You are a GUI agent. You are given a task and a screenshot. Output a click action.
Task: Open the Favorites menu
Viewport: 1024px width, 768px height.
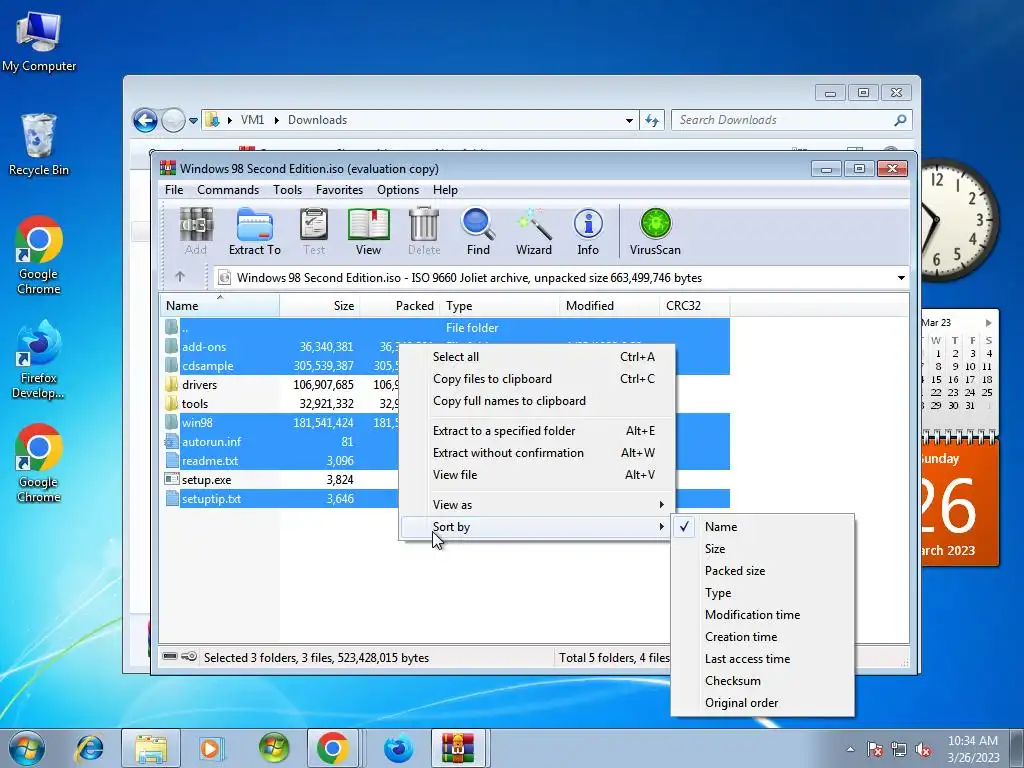coord(339,190)
